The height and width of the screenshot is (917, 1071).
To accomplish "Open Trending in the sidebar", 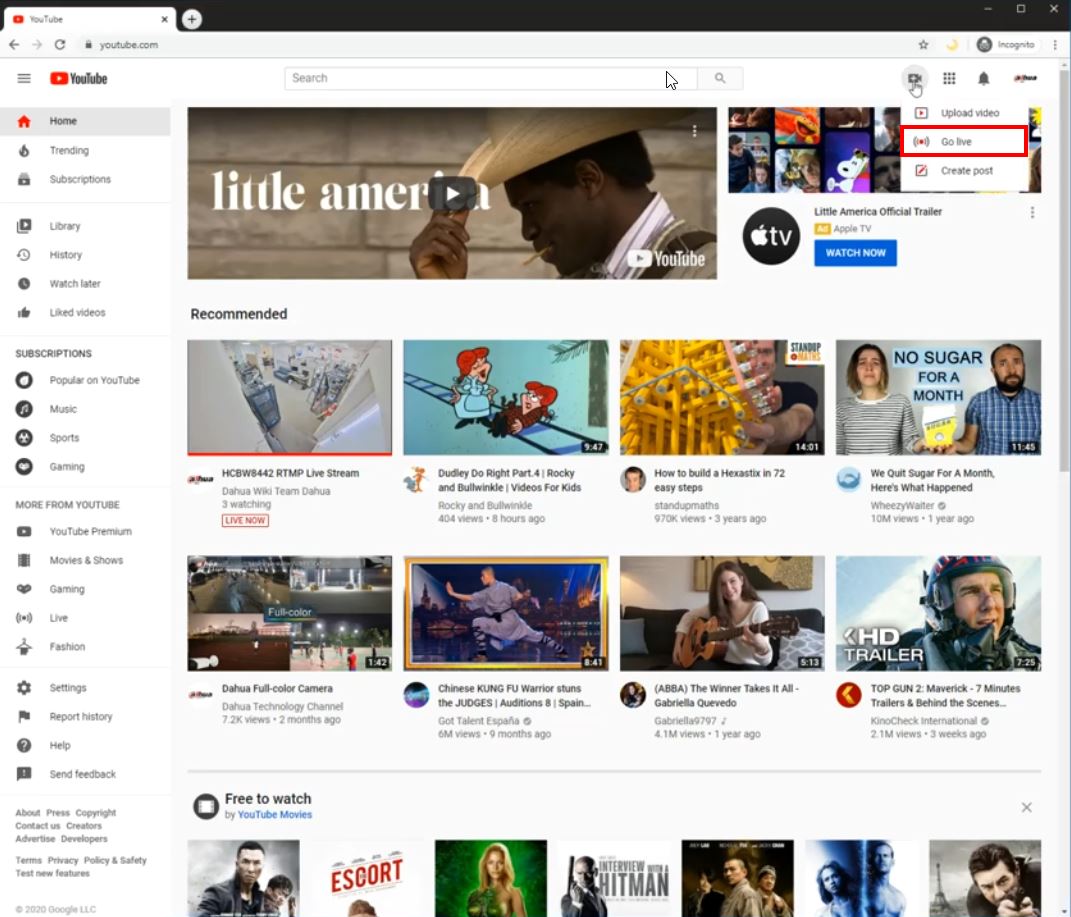I will [69, 150].
